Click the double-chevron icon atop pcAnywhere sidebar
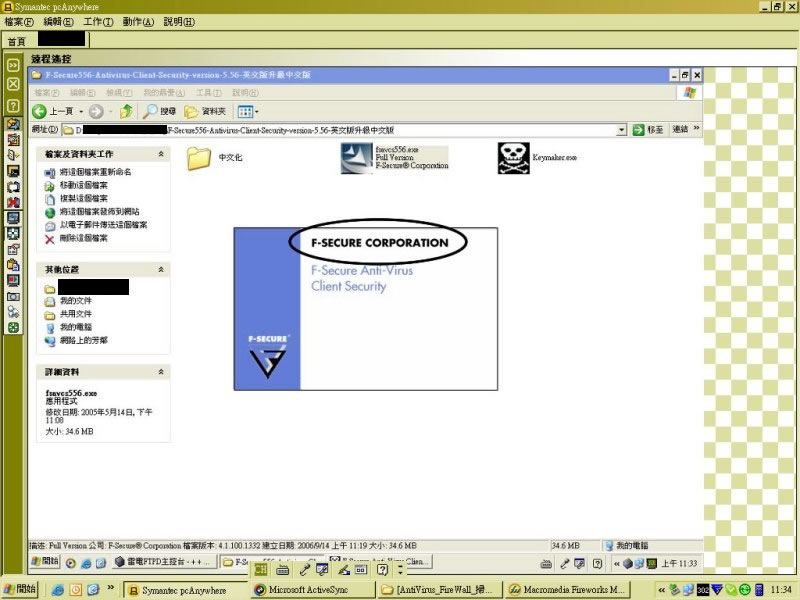 tap(13, 65)
